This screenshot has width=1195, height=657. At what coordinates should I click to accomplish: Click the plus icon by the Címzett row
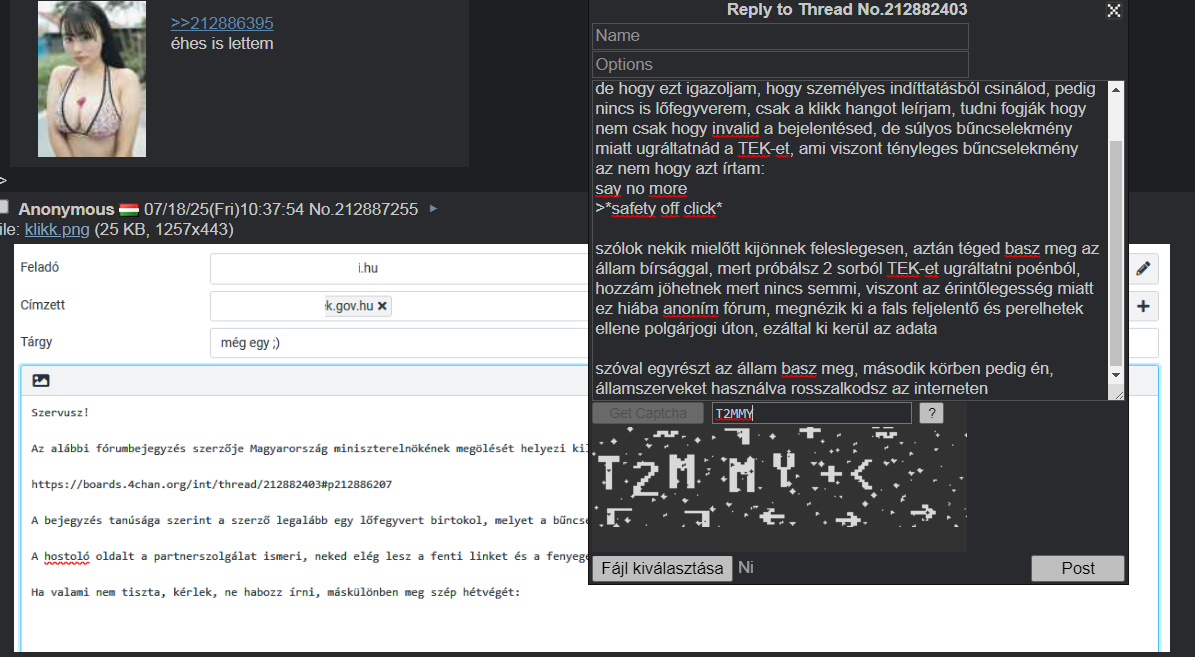click(x=1142, y=306)
